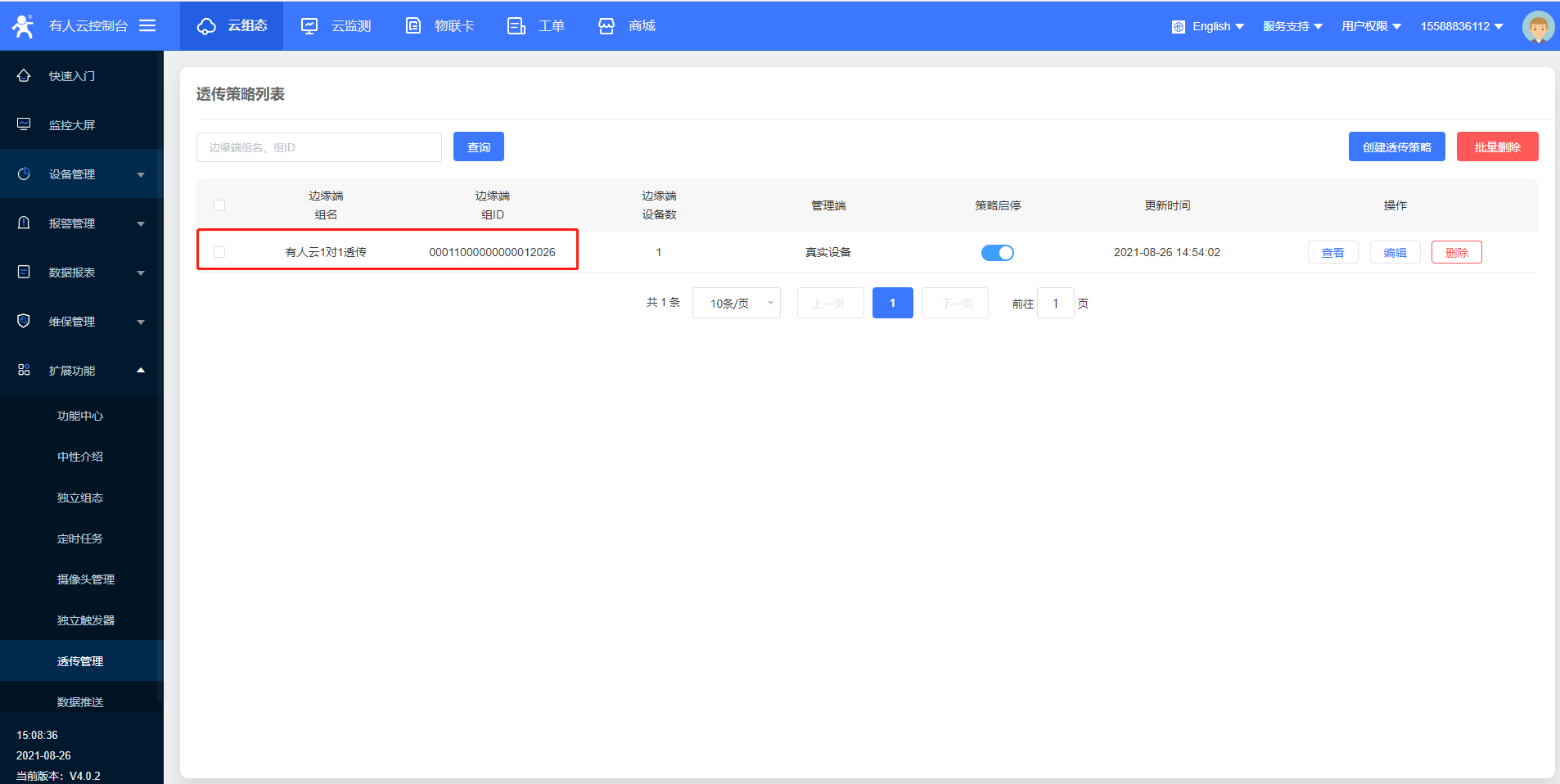Open the 10条/页 page size dropdown
The height and width of the screenshot is (784, 1560).
(x=736, y=303)
